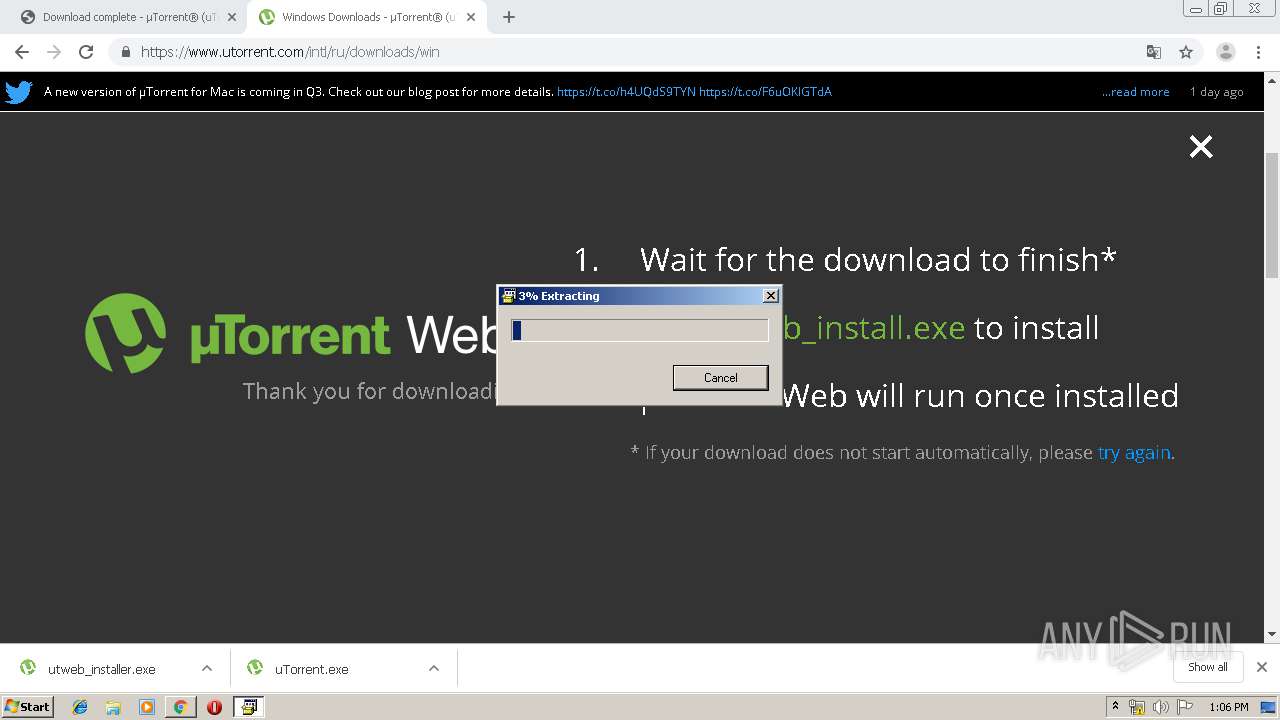Close the downloads bar
Screen dimensions: 1280x720
[1261, 667]
